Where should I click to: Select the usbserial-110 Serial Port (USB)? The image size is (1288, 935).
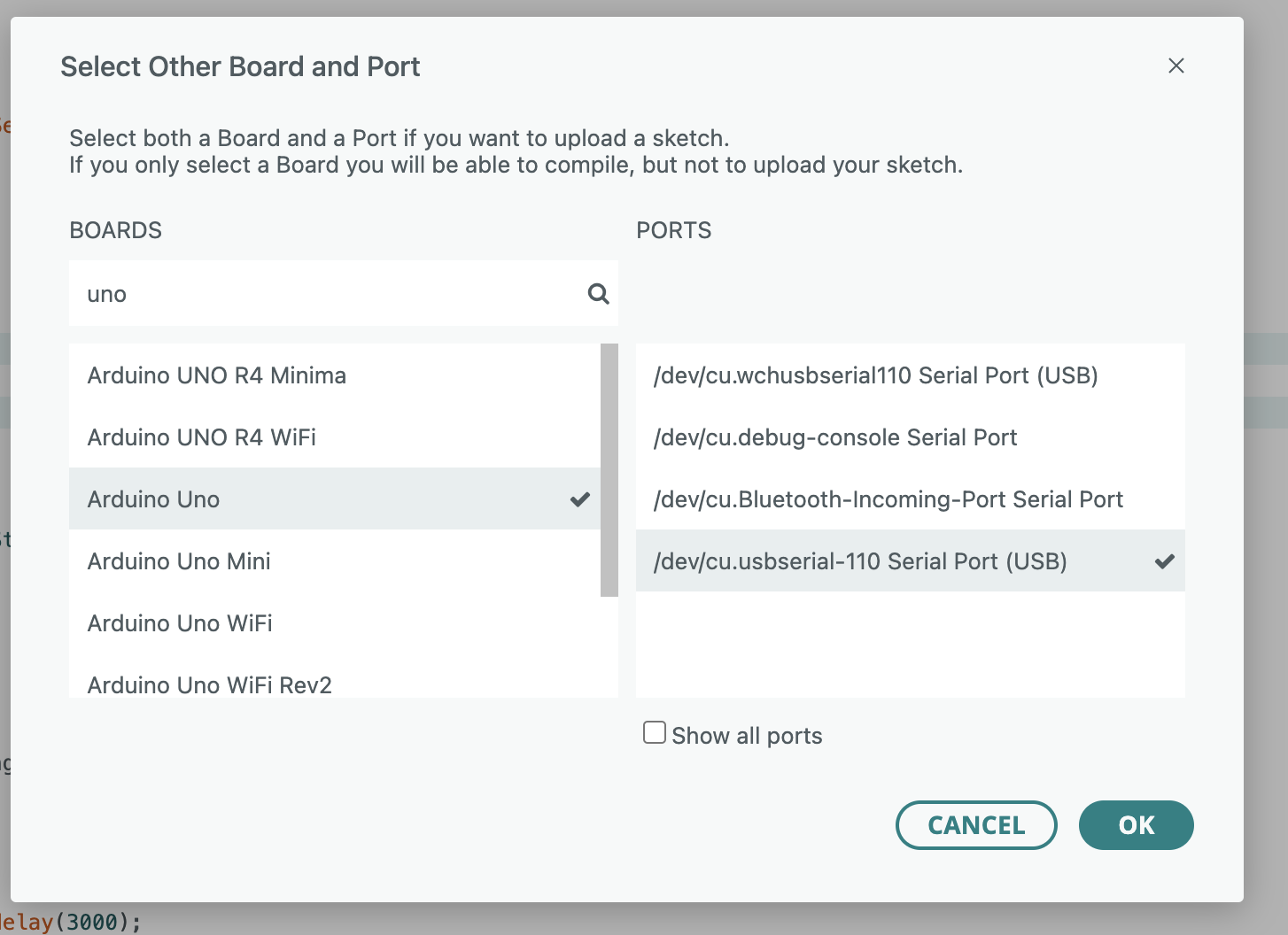860,561
